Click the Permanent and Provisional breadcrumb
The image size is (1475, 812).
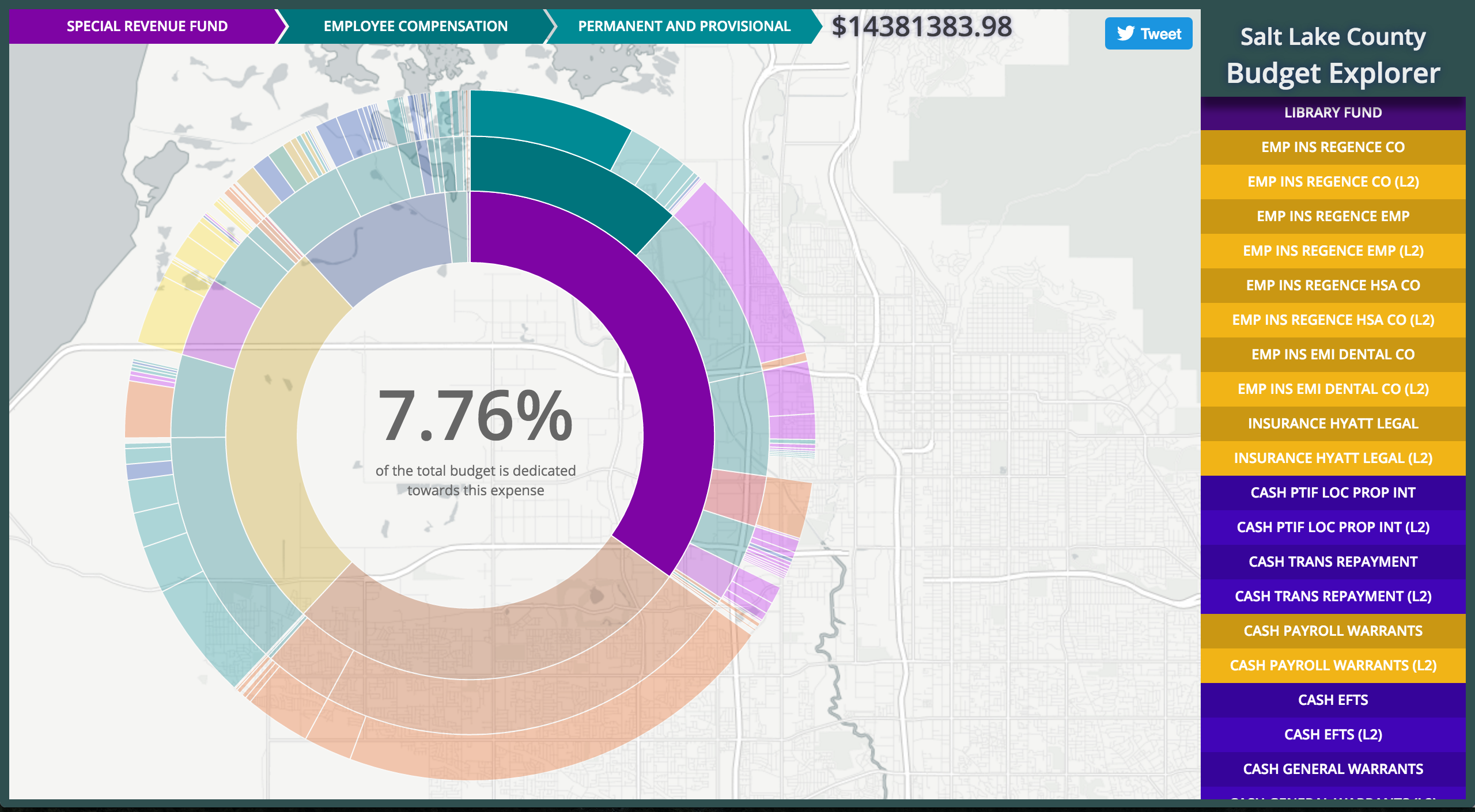point(683,26)
